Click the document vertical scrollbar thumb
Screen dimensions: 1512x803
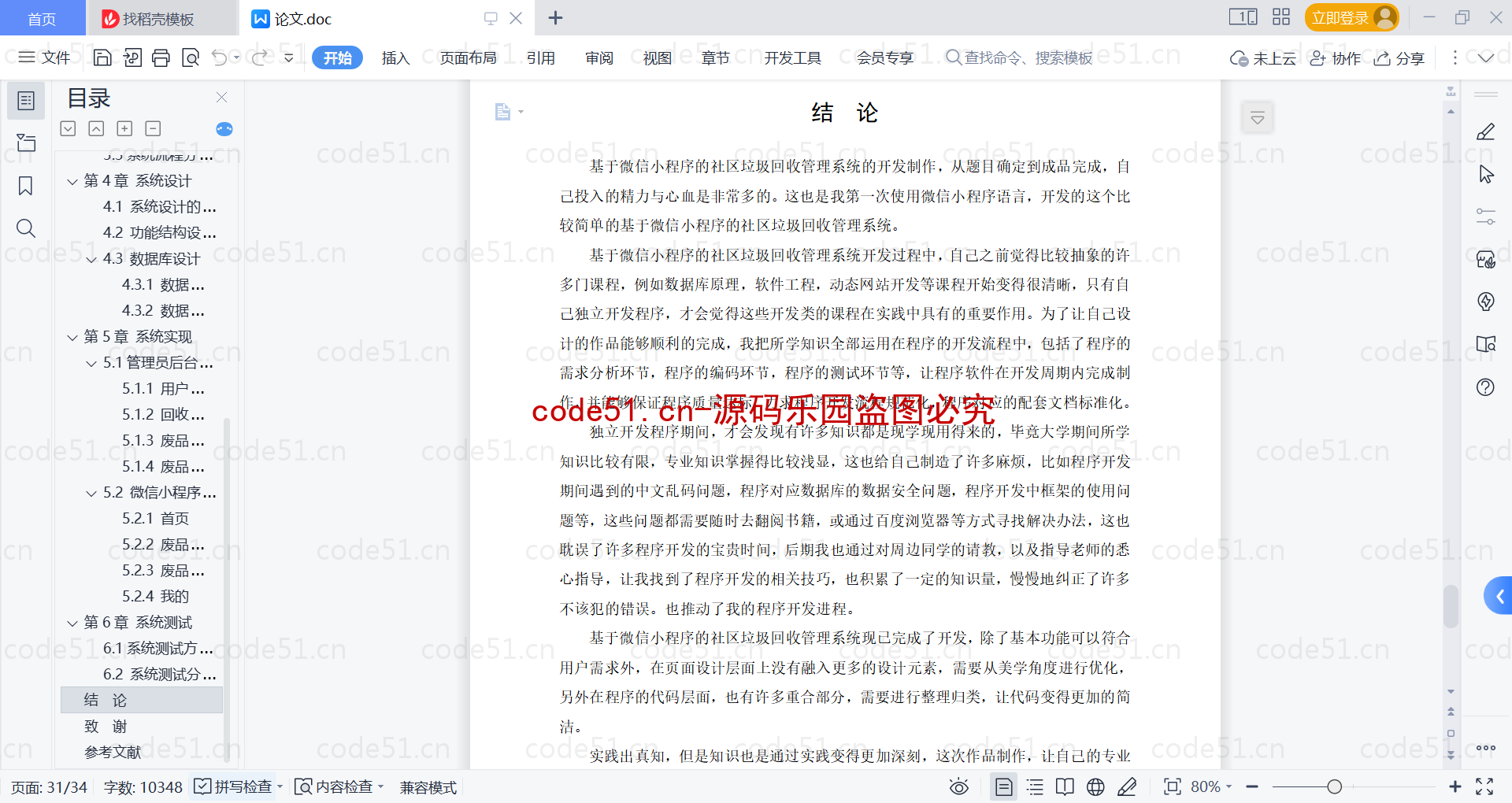click(x=1451, y=605)
